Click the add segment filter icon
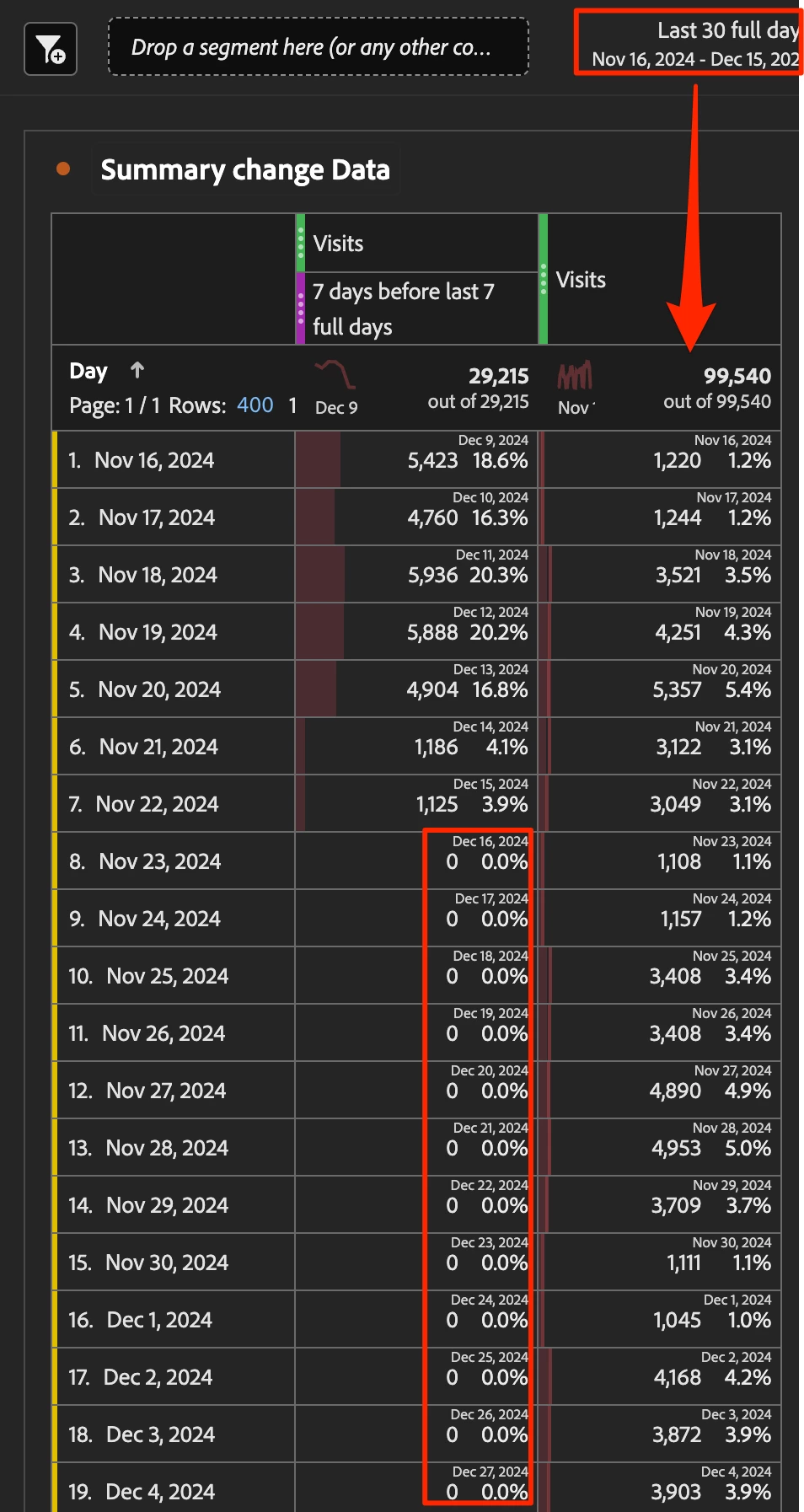 click(51, 49)
